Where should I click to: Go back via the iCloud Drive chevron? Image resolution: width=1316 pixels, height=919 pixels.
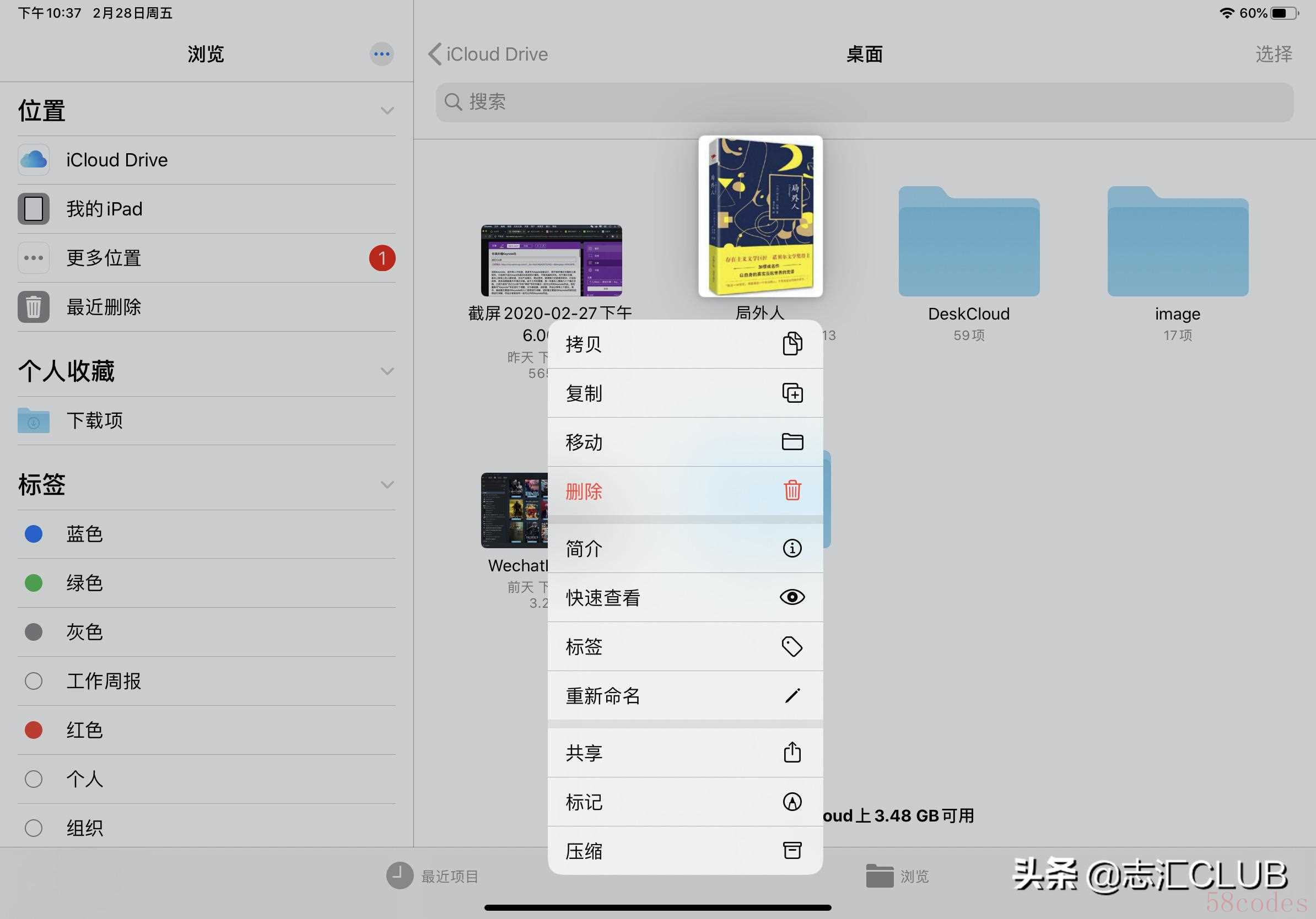[434, 55]
